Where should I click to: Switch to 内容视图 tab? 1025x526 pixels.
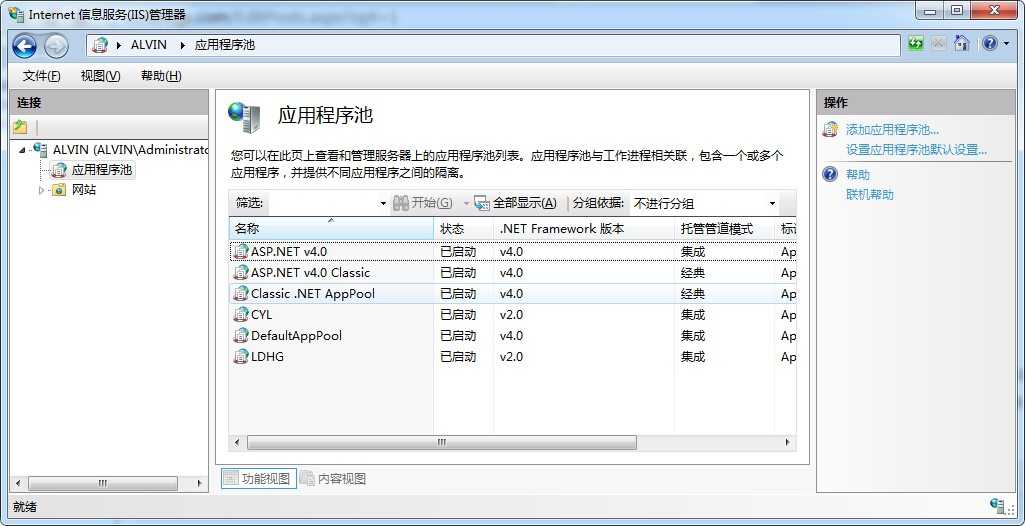pyautogui.click(x=333, y=478)
